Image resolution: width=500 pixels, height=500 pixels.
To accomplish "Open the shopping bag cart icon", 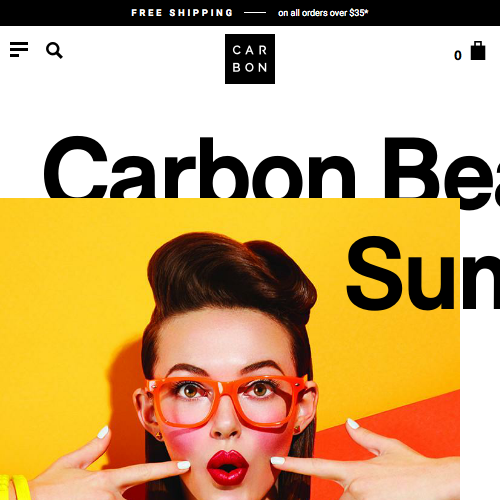I will click(x=478, y=51).
